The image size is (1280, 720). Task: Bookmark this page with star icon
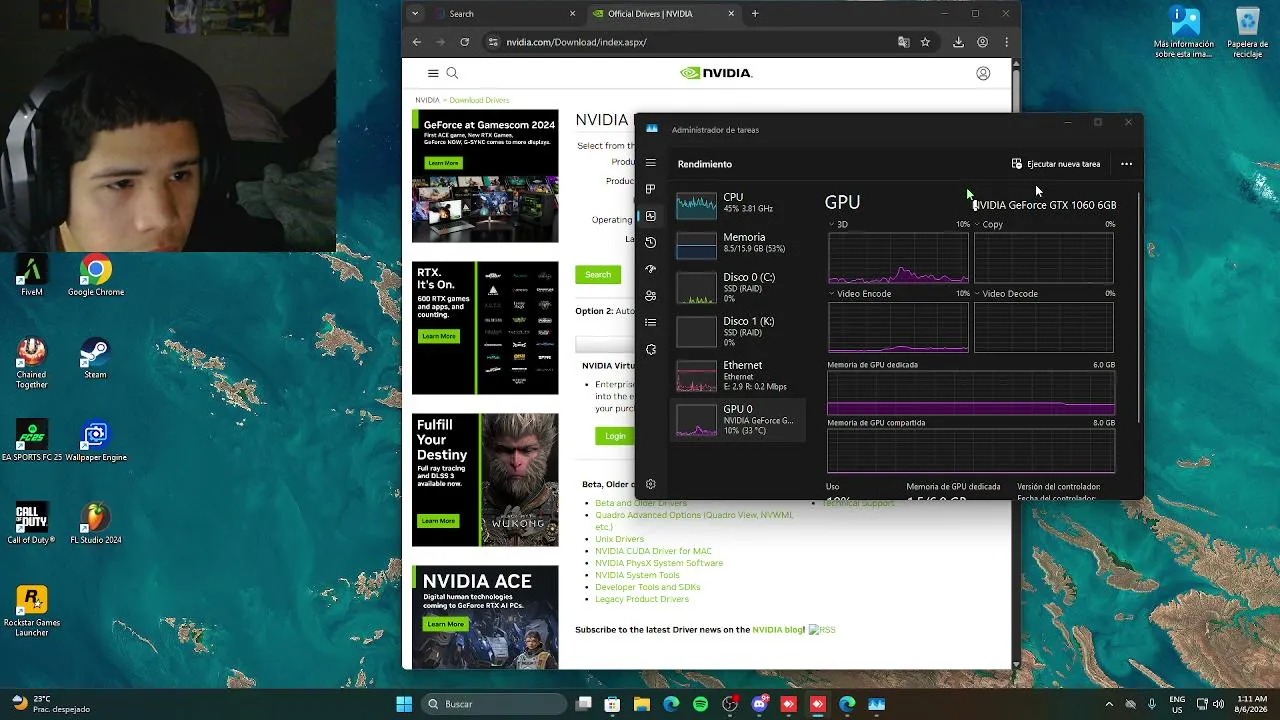[x=926, y=42]
